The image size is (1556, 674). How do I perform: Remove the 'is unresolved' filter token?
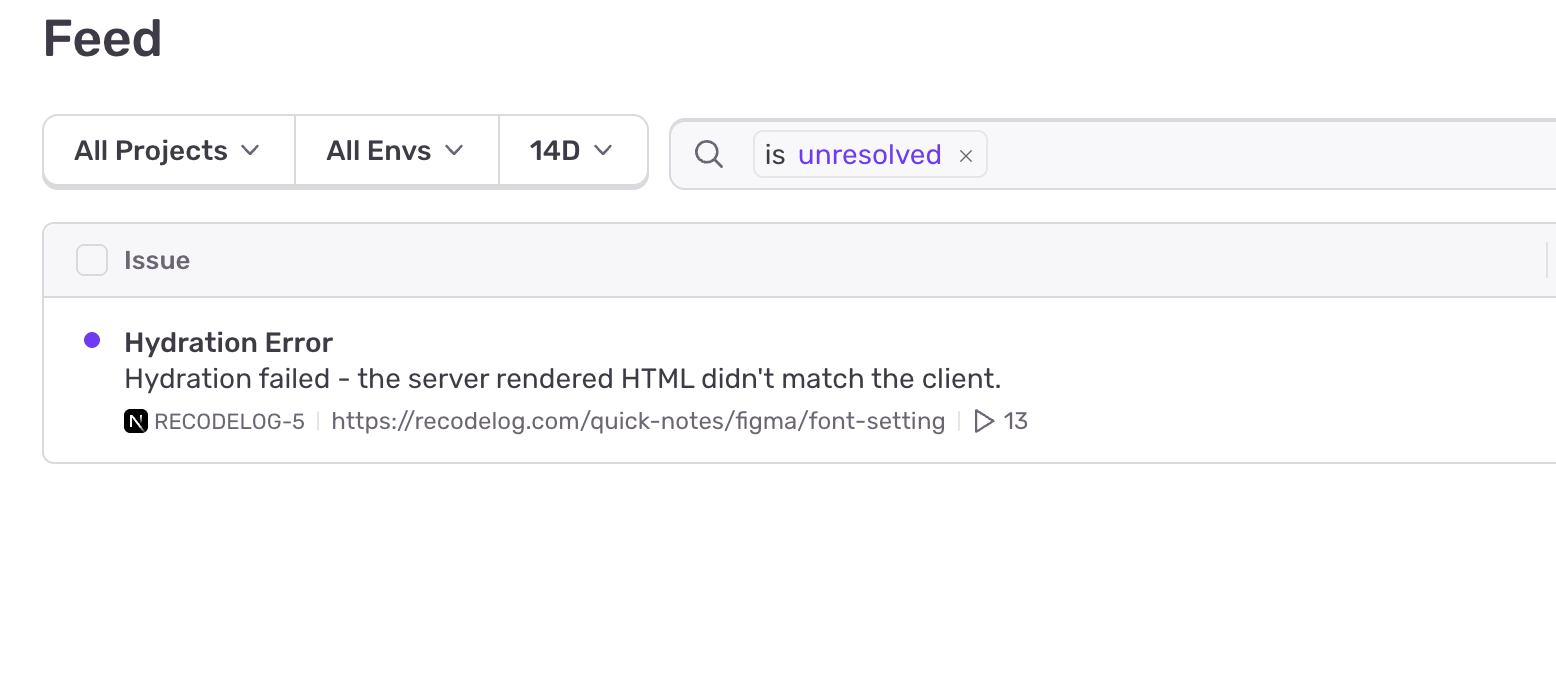point(966,155)
